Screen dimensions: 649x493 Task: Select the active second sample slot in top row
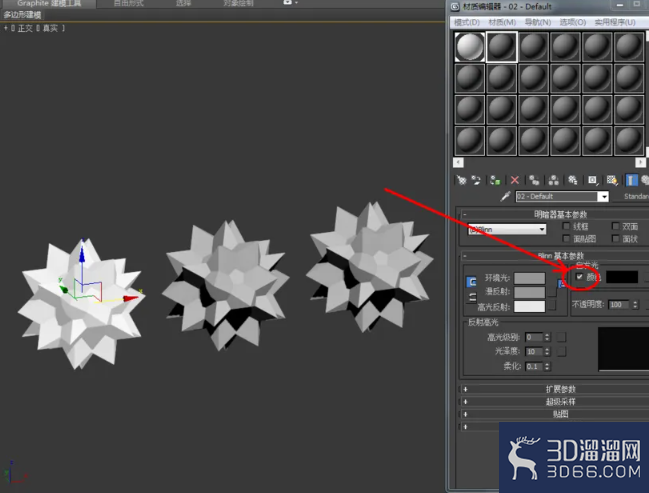pyautogui.click(x=502, y=47)
